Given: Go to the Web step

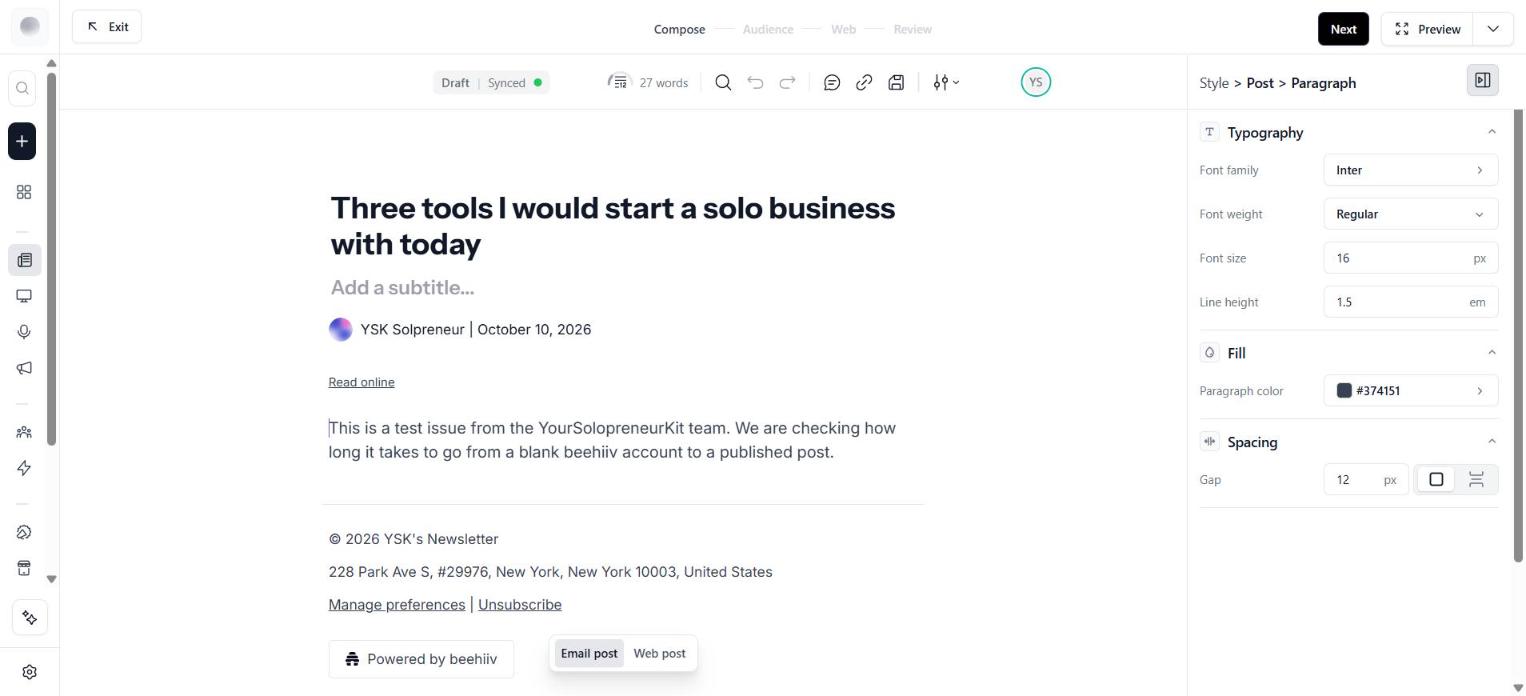Looking at the screenshot, I should 843,29.
